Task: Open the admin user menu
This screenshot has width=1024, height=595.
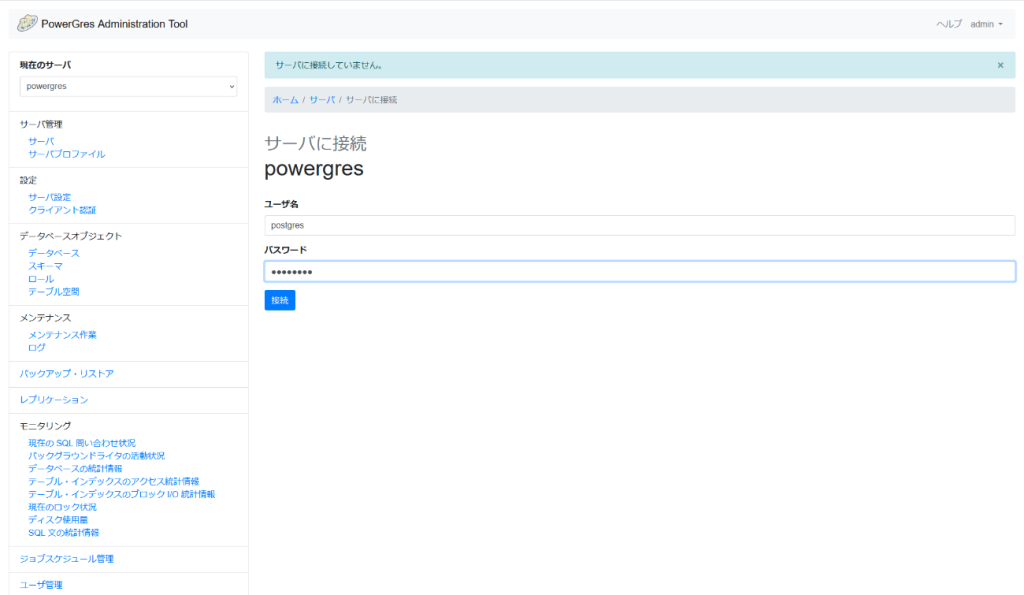Action: (986, 24)
